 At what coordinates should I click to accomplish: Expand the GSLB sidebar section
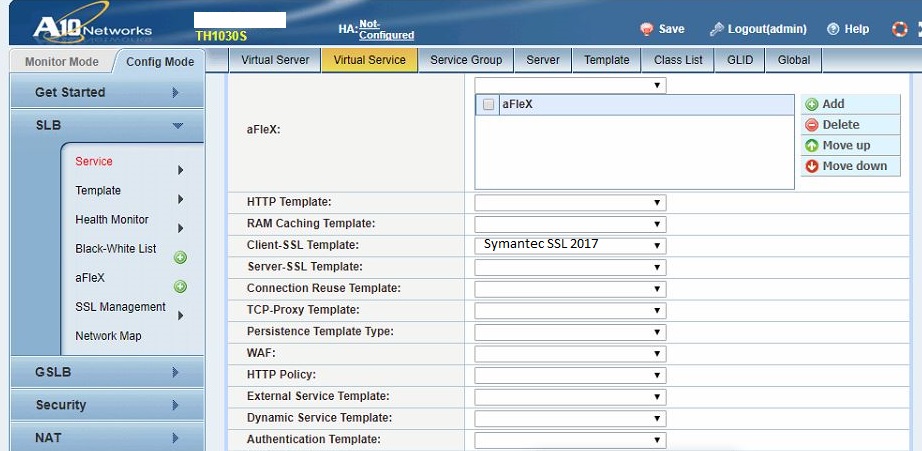pyautogui.click(x=106, y=372)
